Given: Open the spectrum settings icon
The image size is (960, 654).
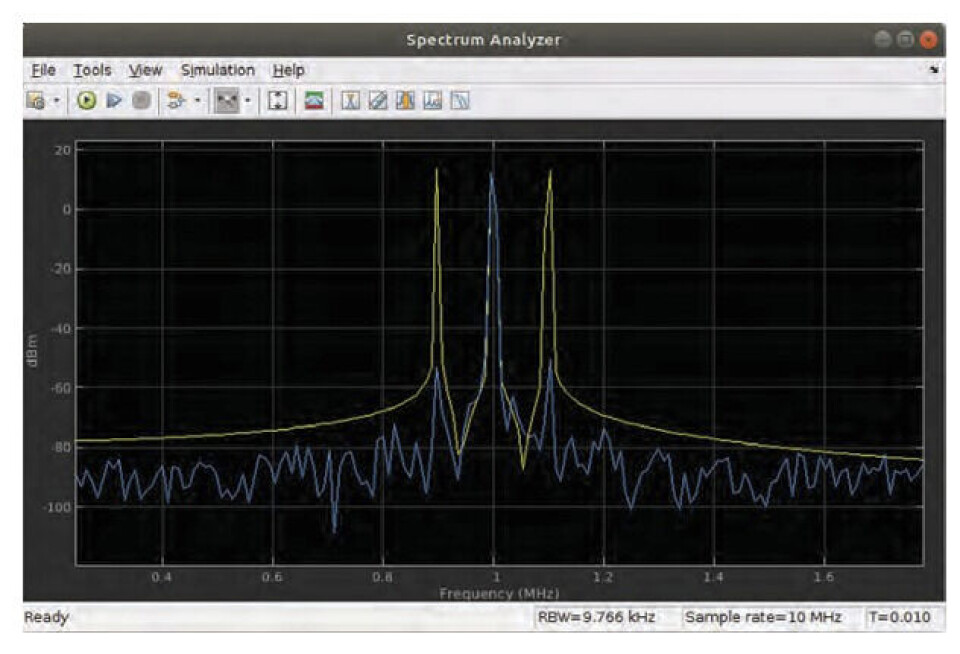Looking at the screenshot, I should point(314,100).
